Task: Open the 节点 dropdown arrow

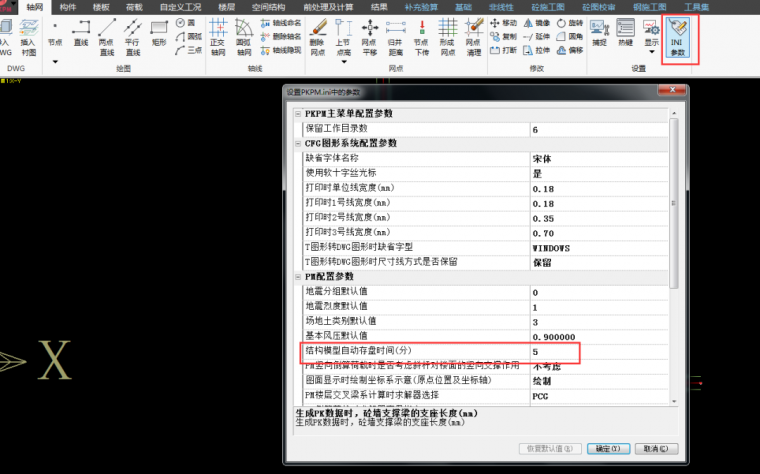Action: 56,62
